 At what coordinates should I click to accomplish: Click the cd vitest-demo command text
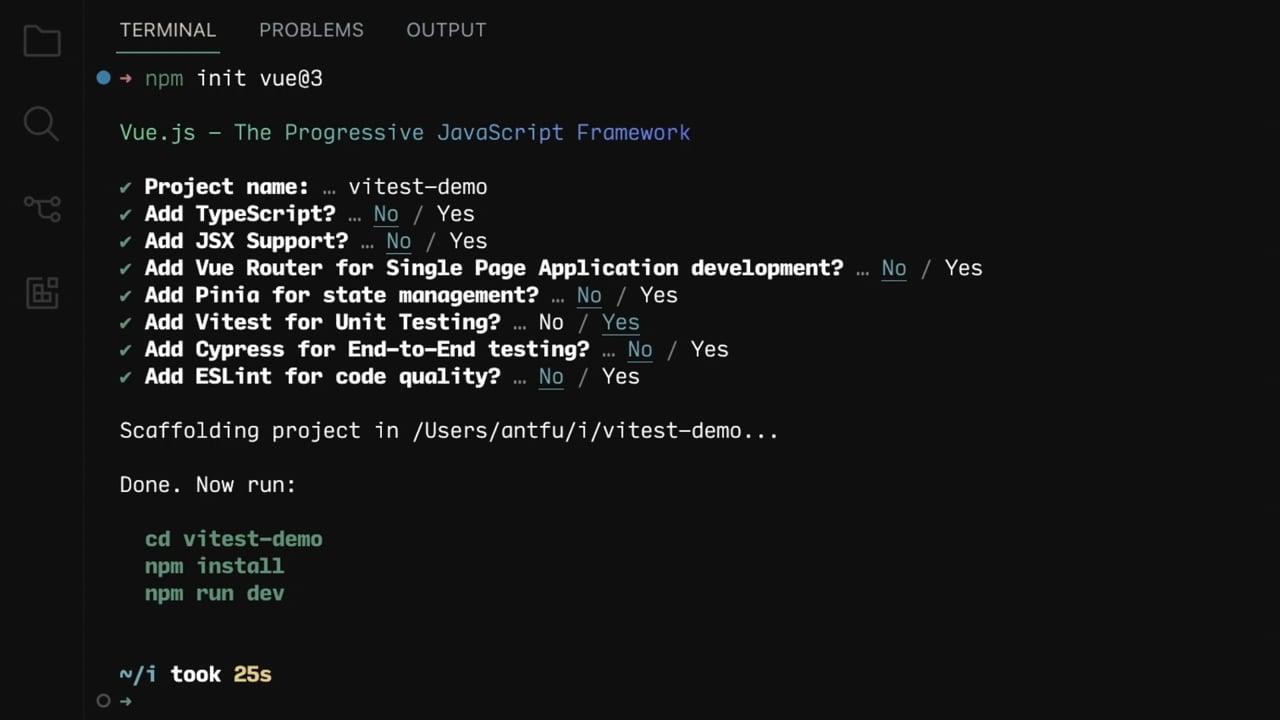coord(234,539)
